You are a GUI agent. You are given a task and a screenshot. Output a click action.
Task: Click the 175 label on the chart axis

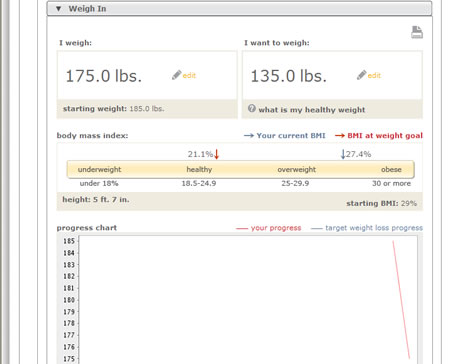pyautogui.click(x=69, y=359)
